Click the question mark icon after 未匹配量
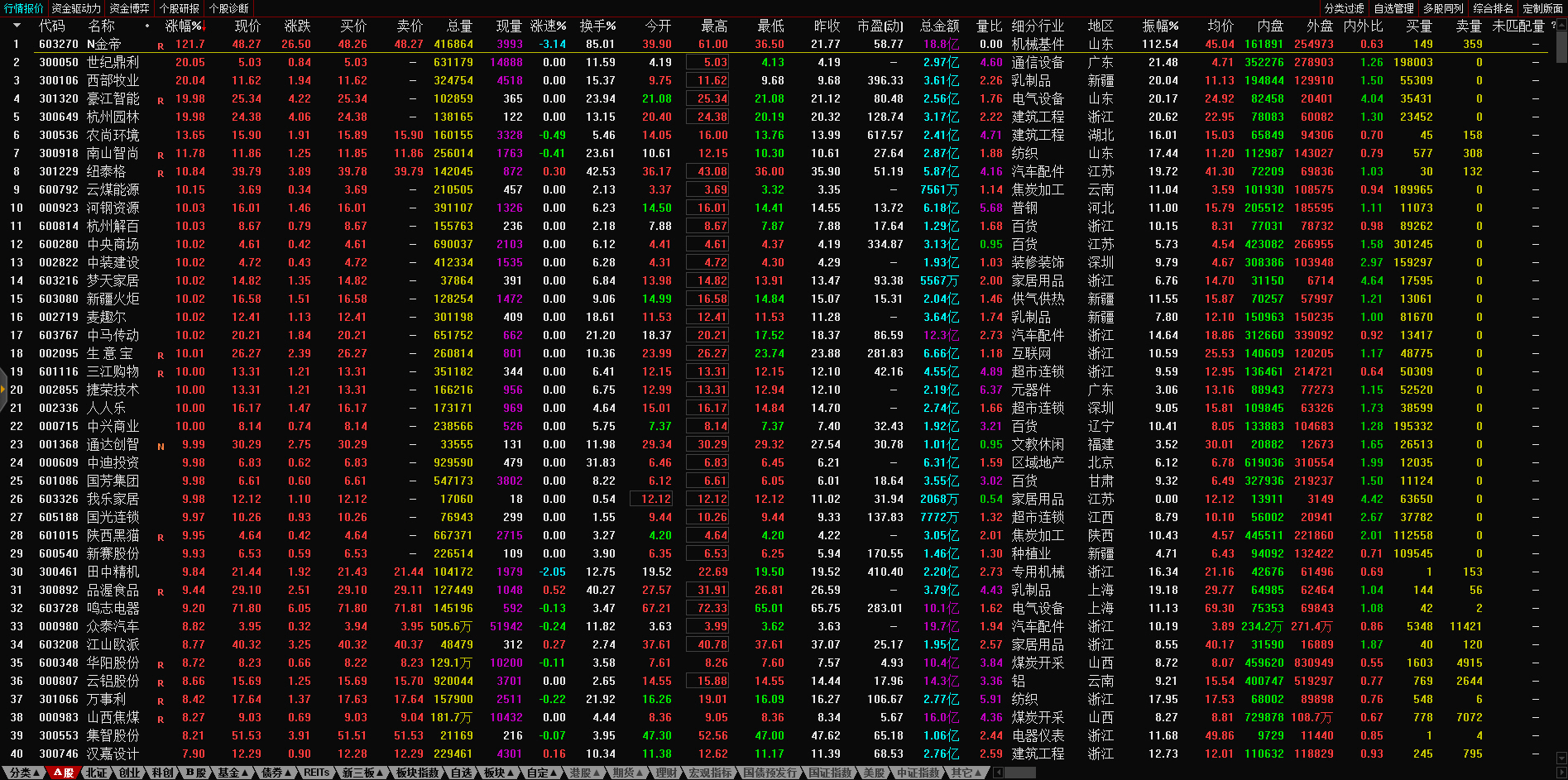The height and width of the screenshot is (780, 1568). (x=1553, y=26)
